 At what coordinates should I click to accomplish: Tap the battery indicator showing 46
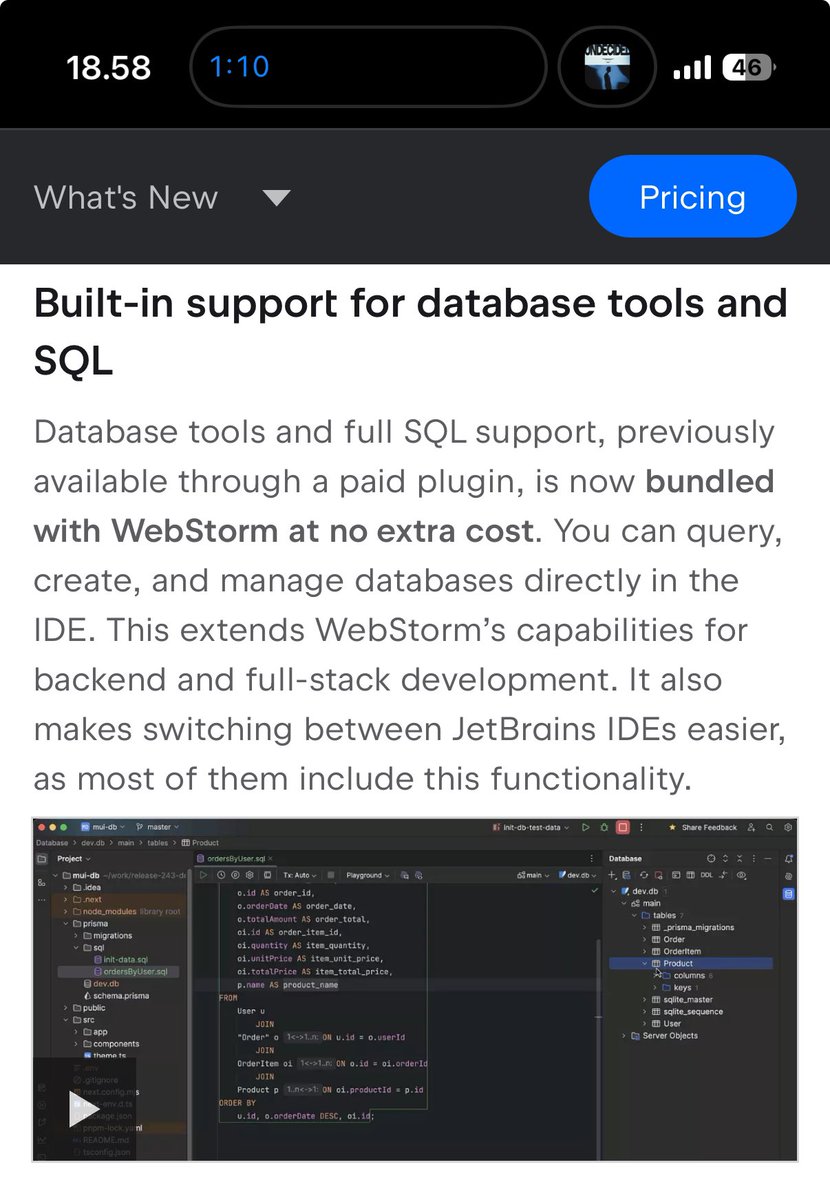click(x=748, y=67)
